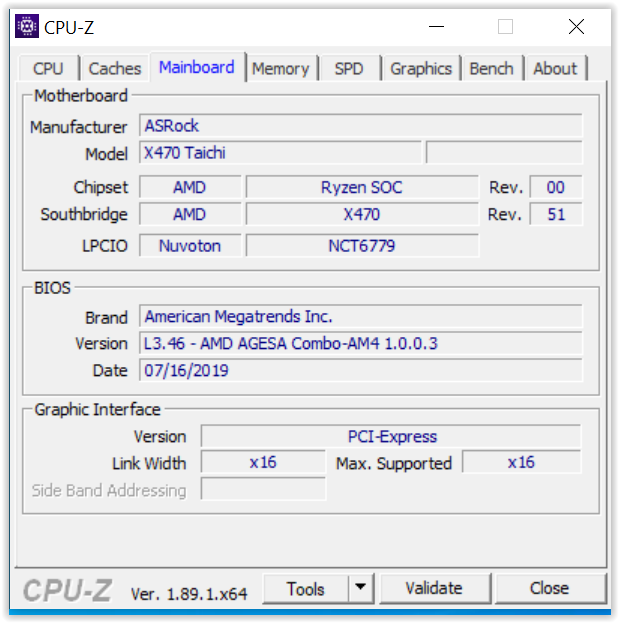
Task: Click the Validate button
Action: [435, 588]
